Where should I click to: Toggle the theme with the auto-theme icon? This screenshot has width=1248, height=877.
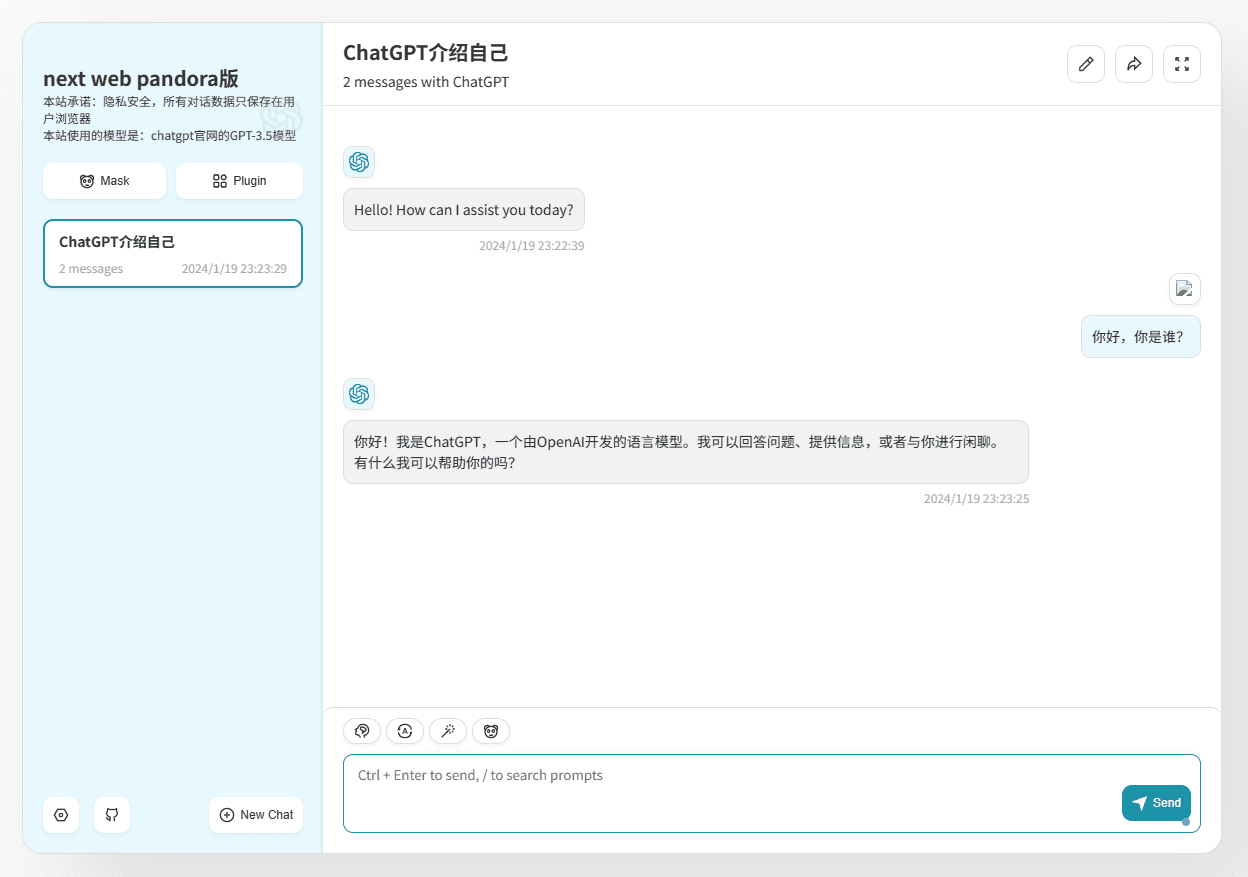point(405,731)
